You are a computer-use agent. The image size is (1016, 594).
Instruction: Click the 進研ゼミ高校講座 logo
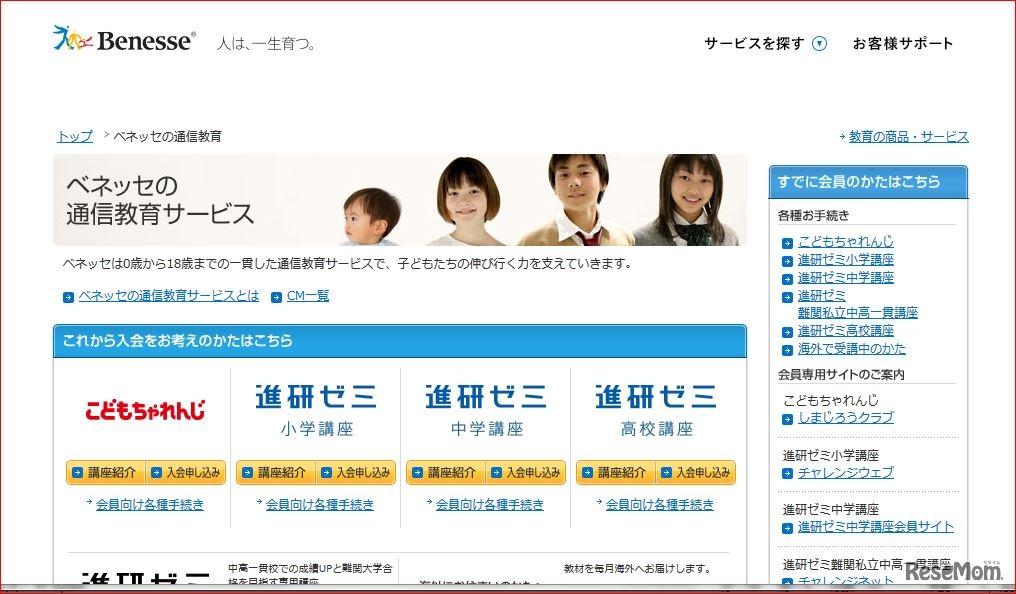(656, 405)
